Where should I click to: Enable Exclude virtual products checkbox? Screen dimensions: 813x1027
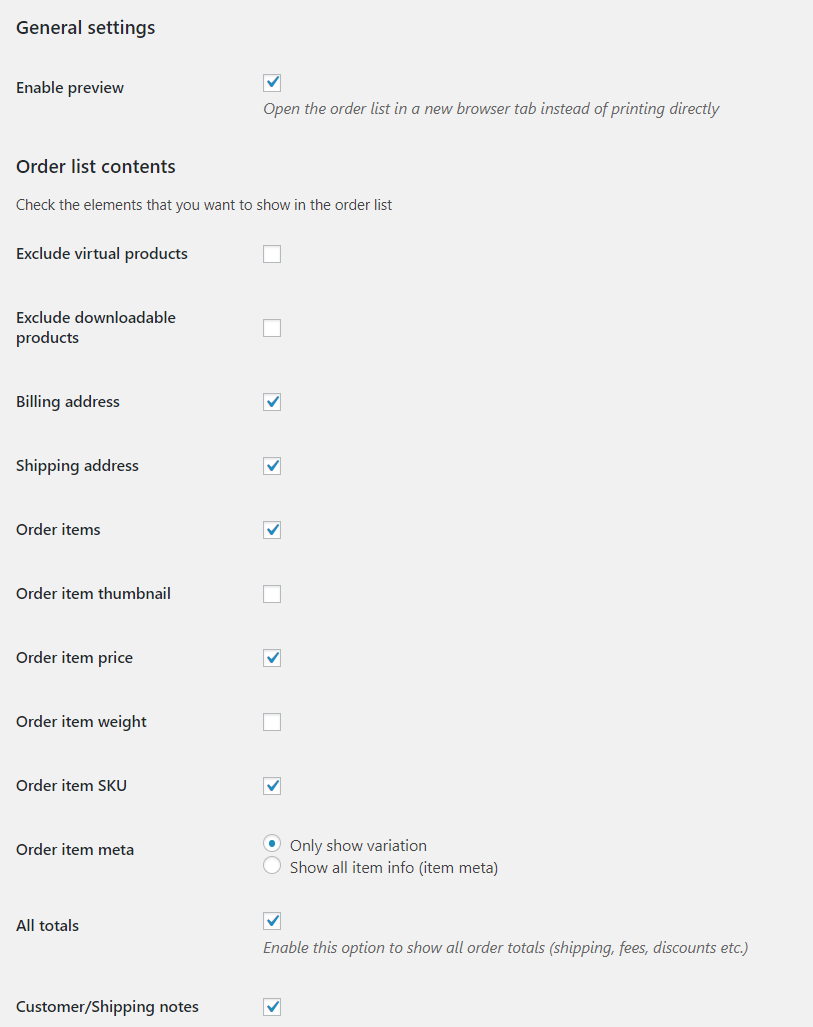[x=272, y=254]
